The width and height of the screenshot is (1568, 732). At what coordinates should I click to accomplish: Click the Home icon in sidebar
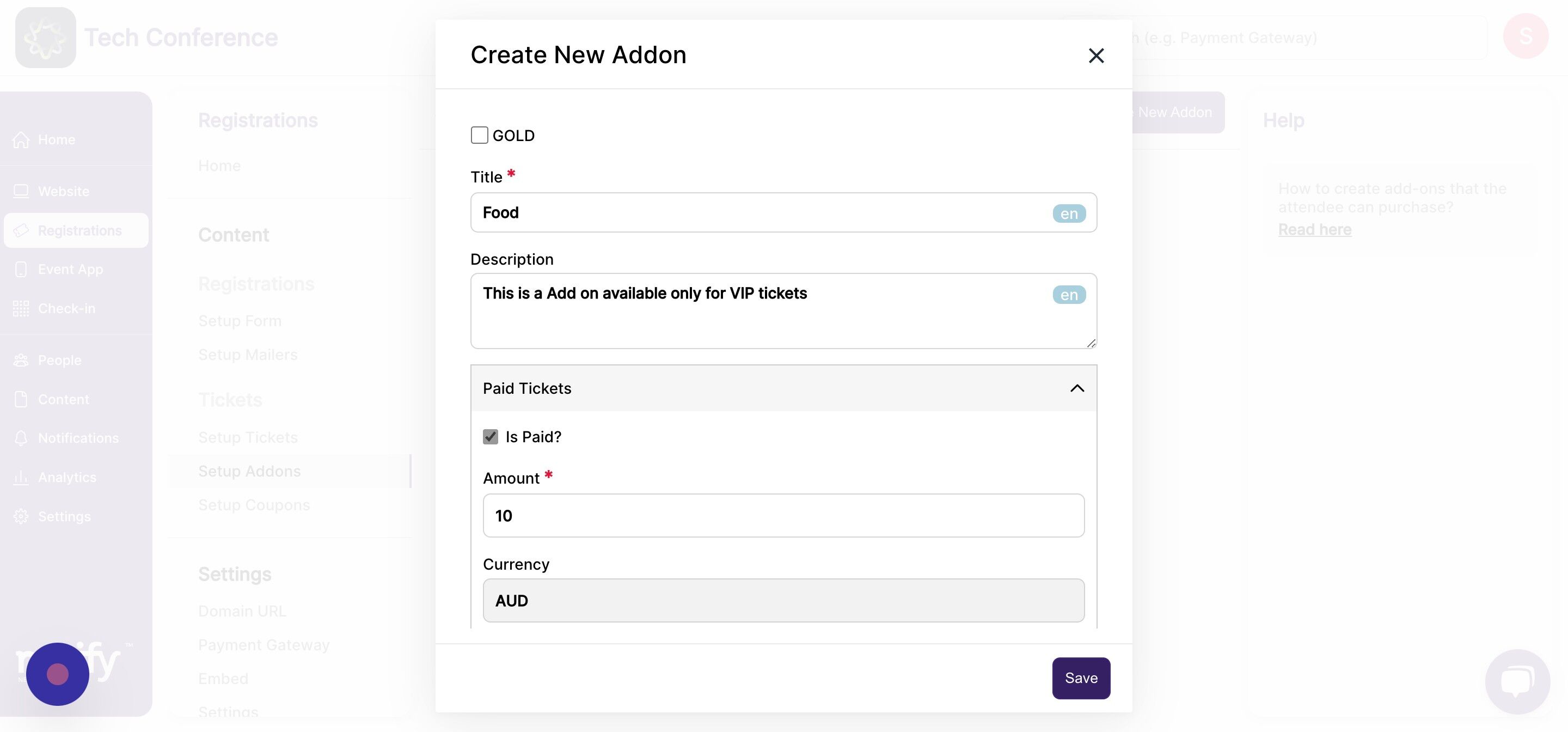click(21, 139)
